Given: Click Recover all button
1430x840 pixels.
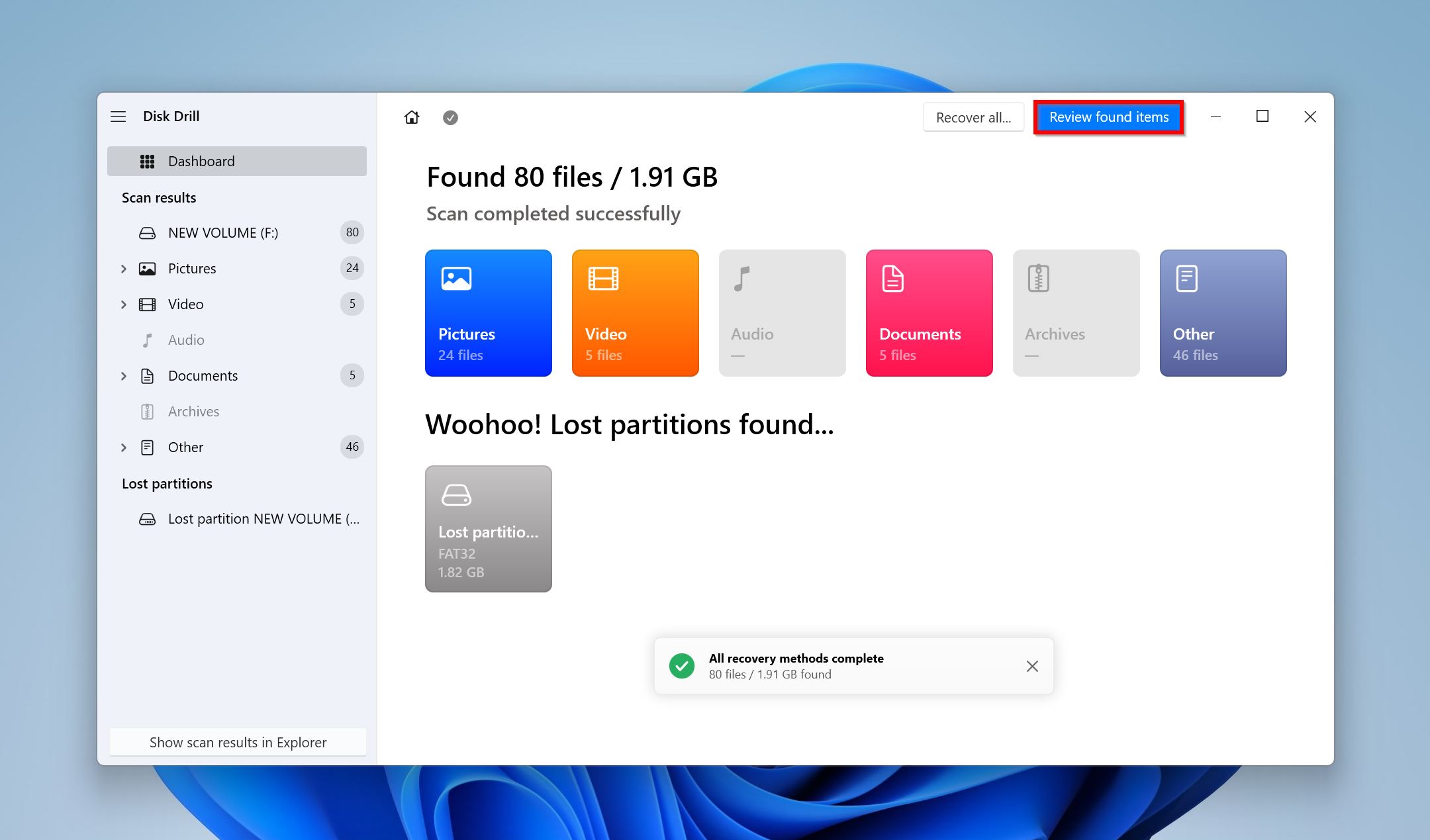Looking at the screenshot, I should pyautogui.click(x=971, y=117).
